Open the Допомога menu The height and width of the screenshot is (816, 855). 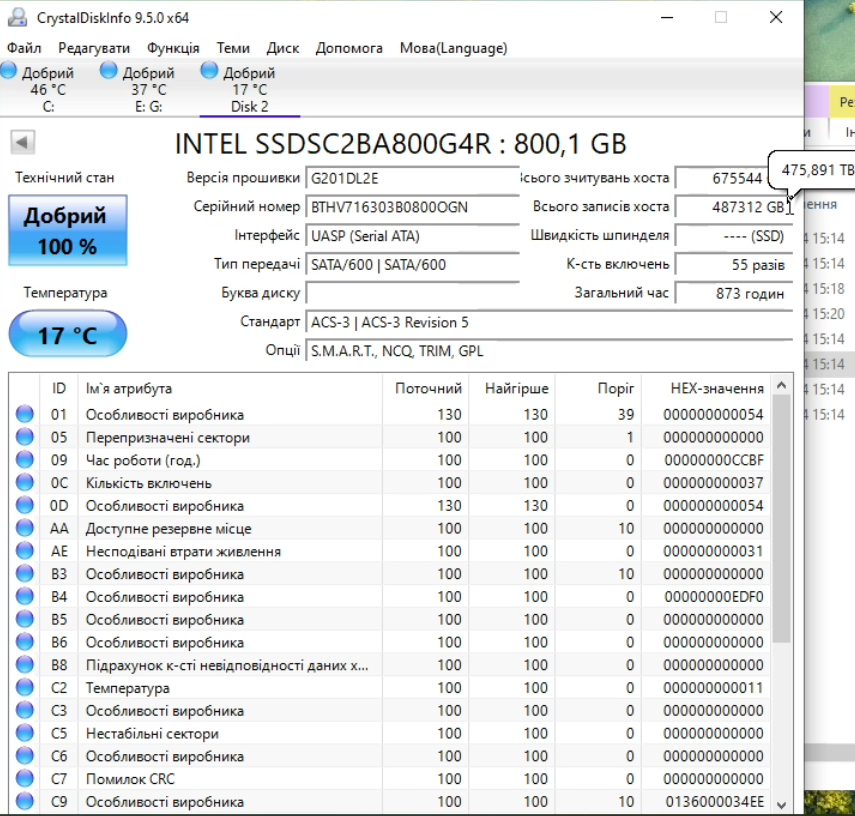(x=349, y=48)
